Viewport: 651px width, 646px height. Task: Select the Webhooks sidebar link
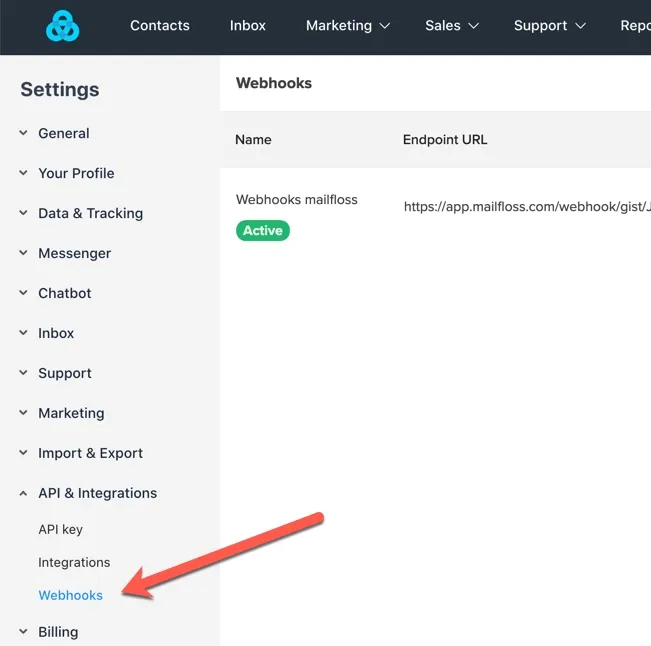point(71,595)
